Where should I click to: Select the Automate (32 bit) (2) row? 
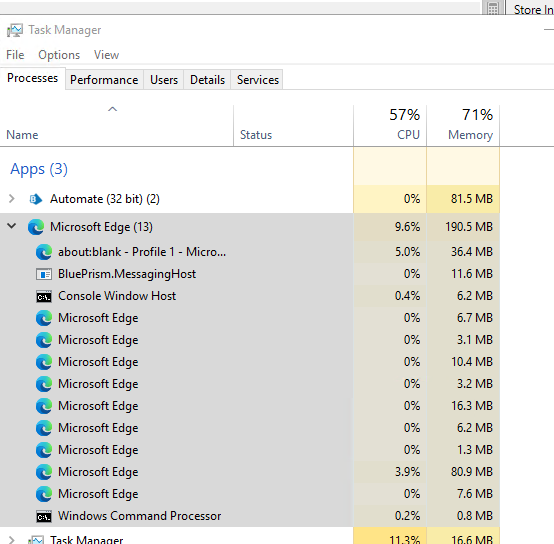[x=250, y=199]
